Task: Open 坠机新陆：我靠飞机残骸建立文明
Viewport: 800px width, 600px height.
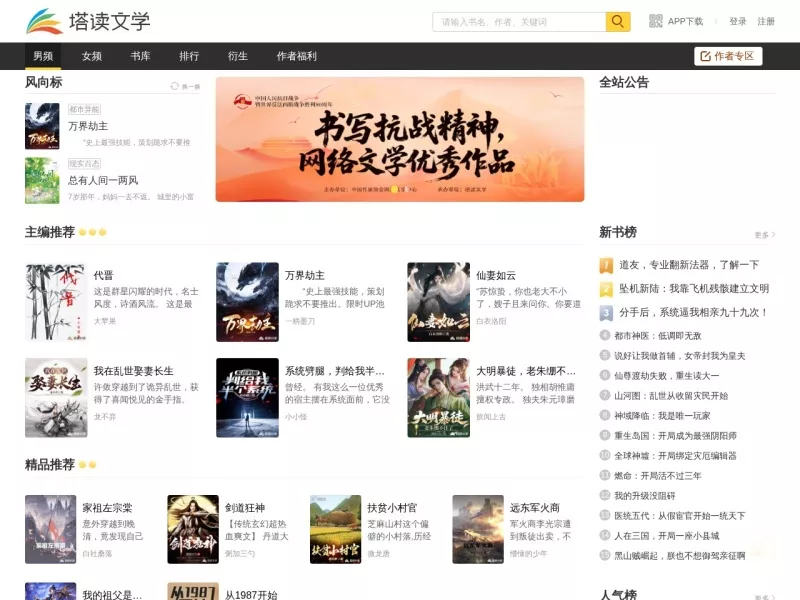Action: (x=694, y=289)
